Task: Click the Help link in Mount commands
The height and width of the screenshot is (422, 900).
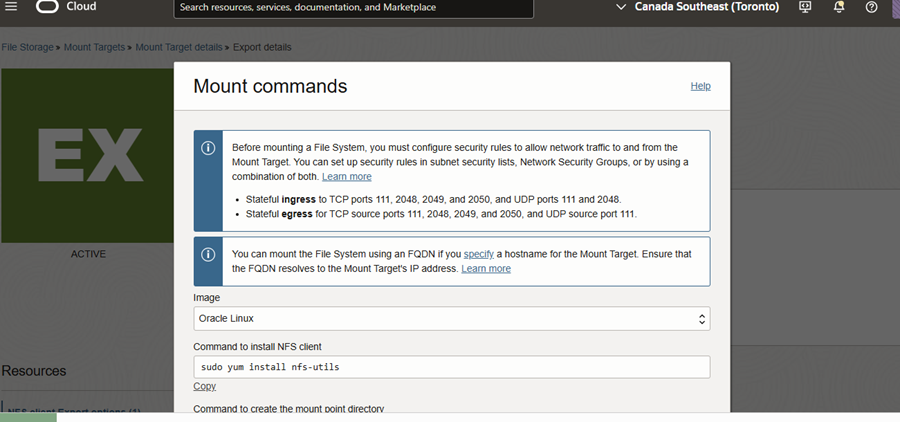Action: pyautogui.click(x=700, y=86)
